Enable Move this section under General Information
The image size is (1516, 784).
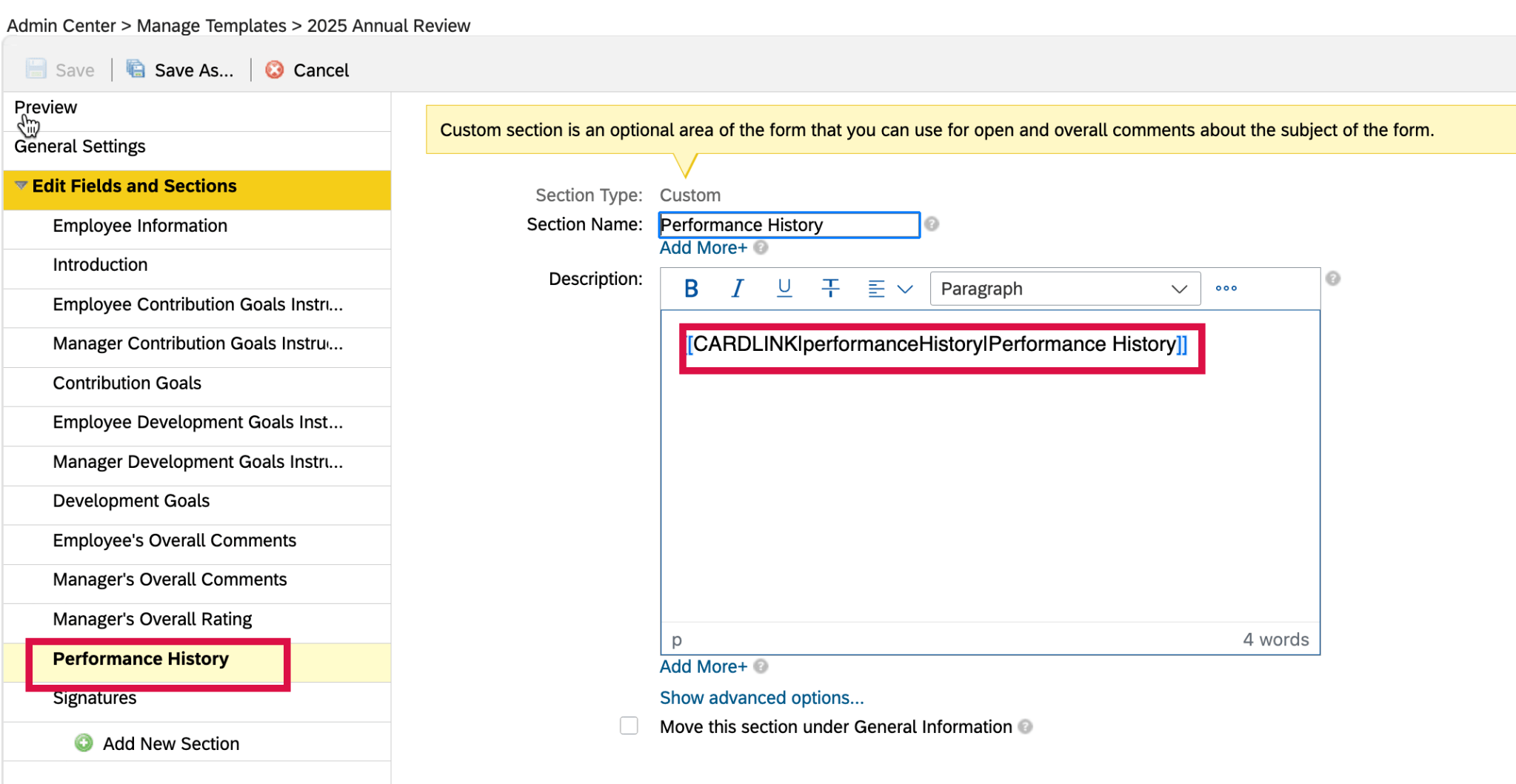[629, 726]
